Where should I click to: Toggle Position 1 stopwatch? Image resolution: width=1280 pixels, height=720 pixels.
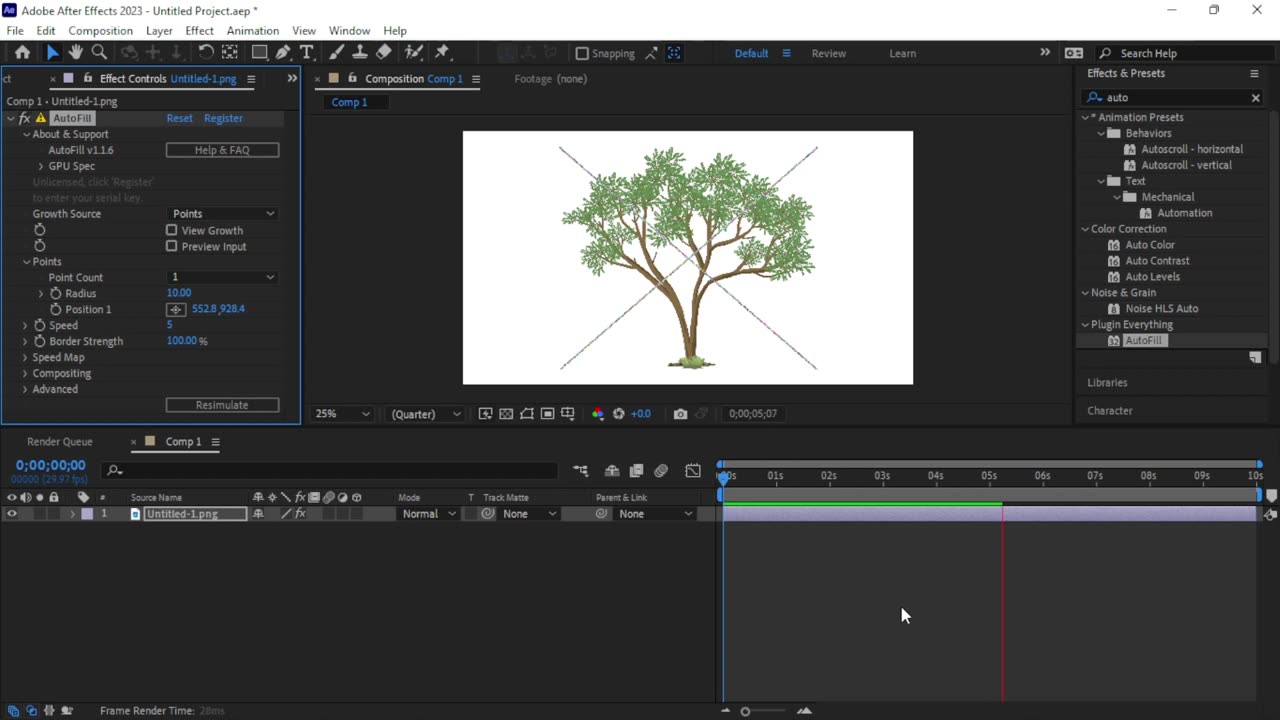tap(56, 310)
